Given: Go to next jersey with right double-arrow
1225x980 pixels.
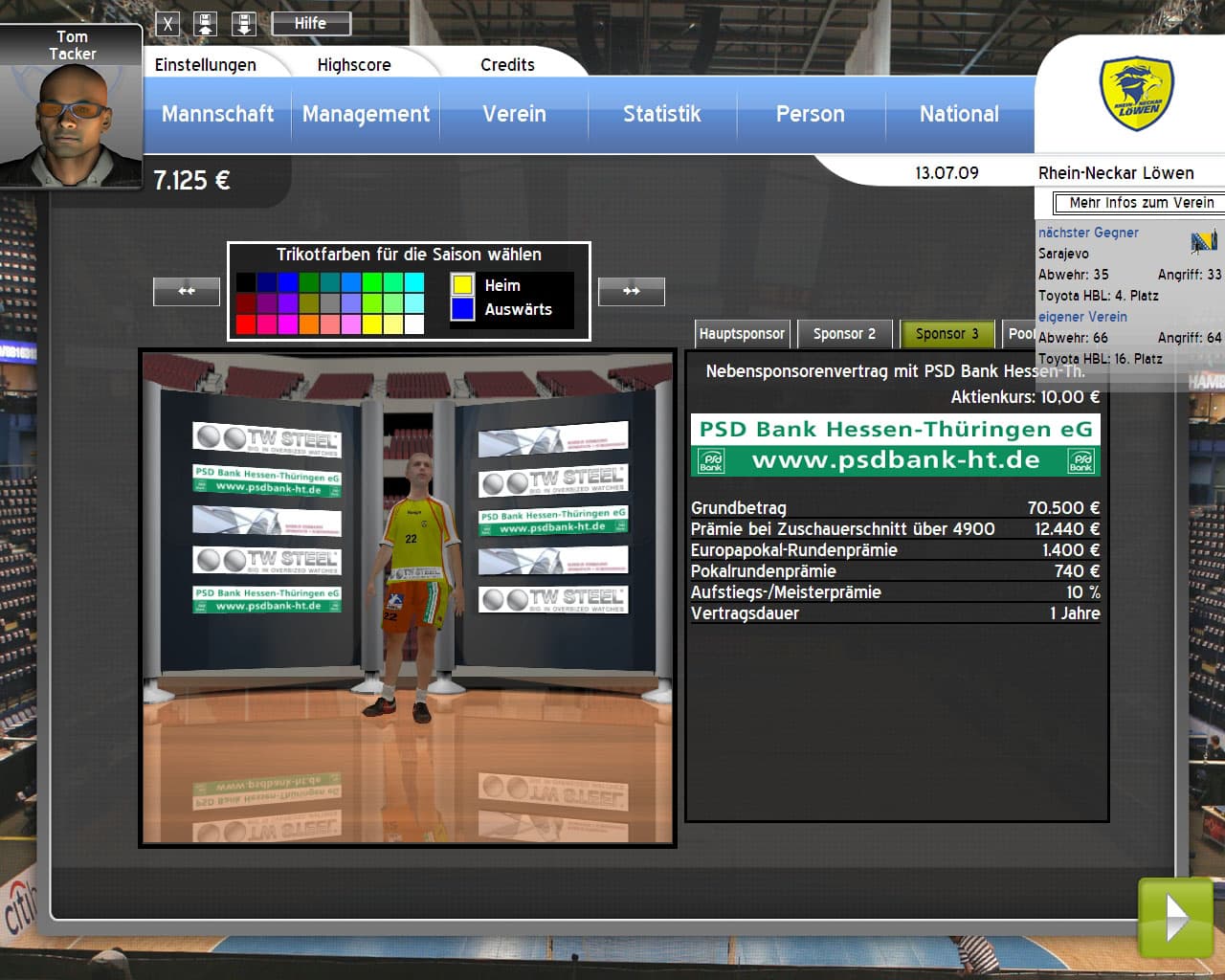Looking at the screenshot, I should tap(632, 291).
